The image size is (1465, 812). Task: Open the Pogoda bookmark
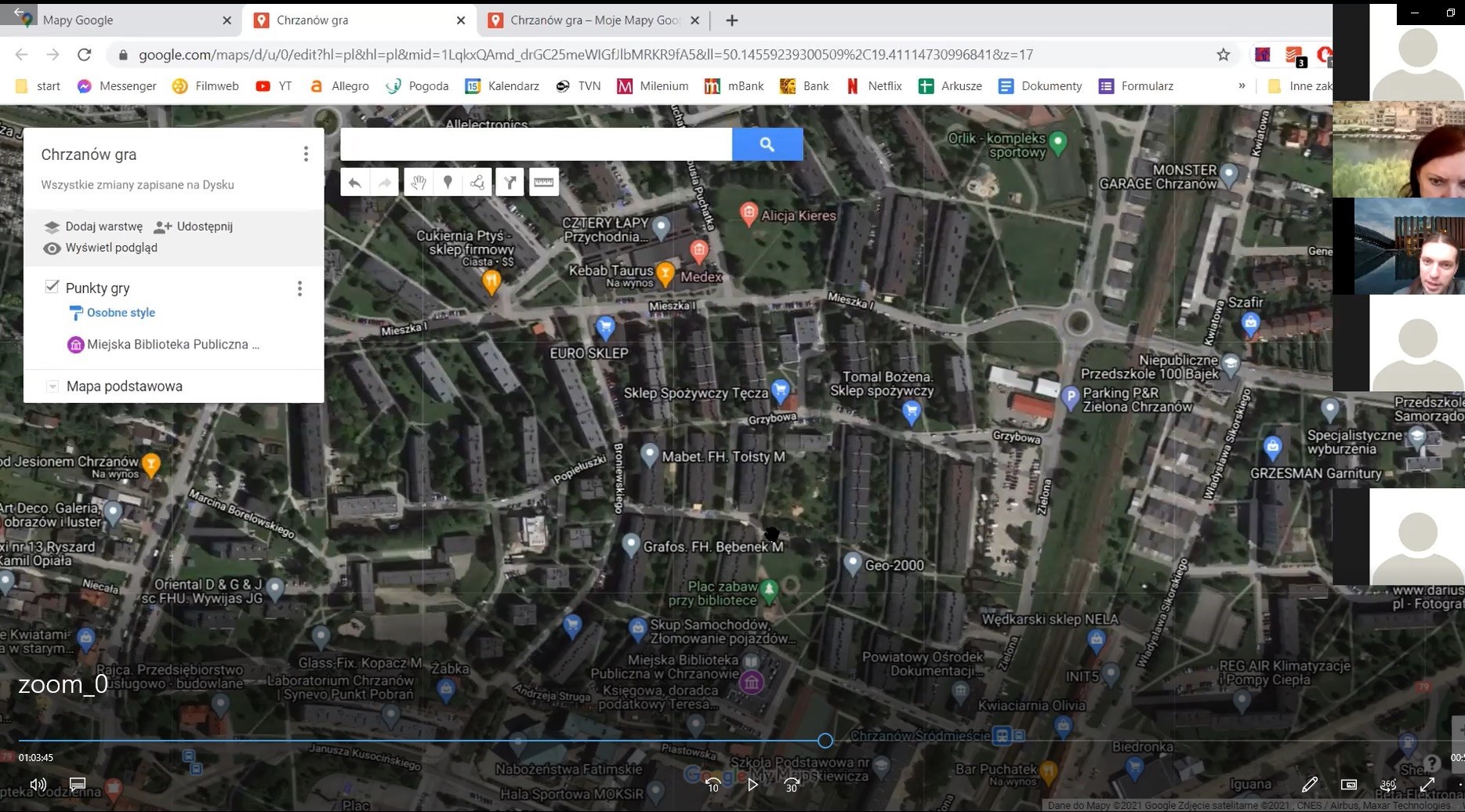[417, 86]
